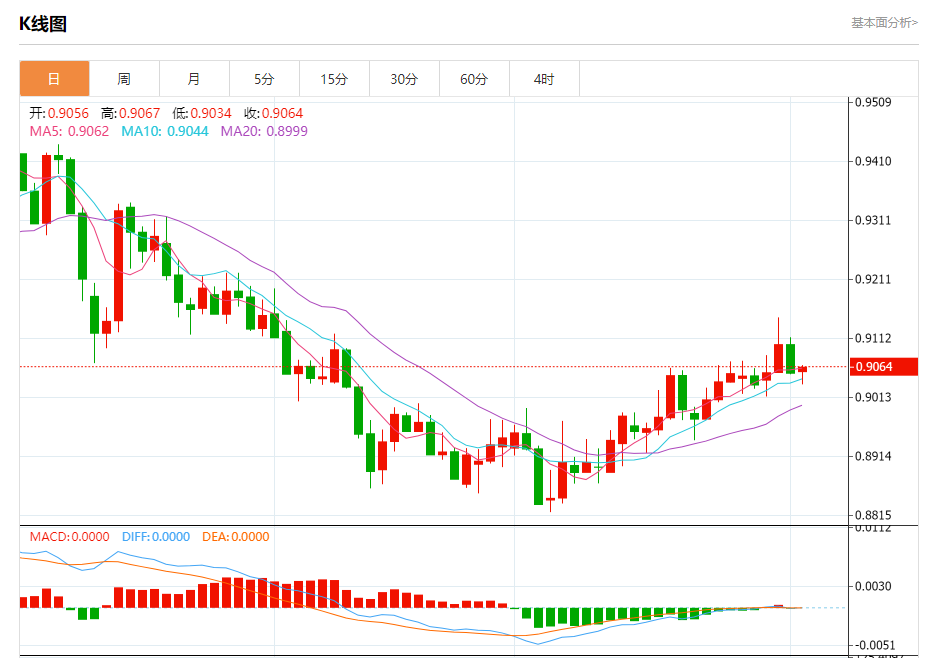This screenshot has height=658, width=927.
Task: Switch to the 周 weekly tab
Action: pyautogui.click(x=124, y=79)
